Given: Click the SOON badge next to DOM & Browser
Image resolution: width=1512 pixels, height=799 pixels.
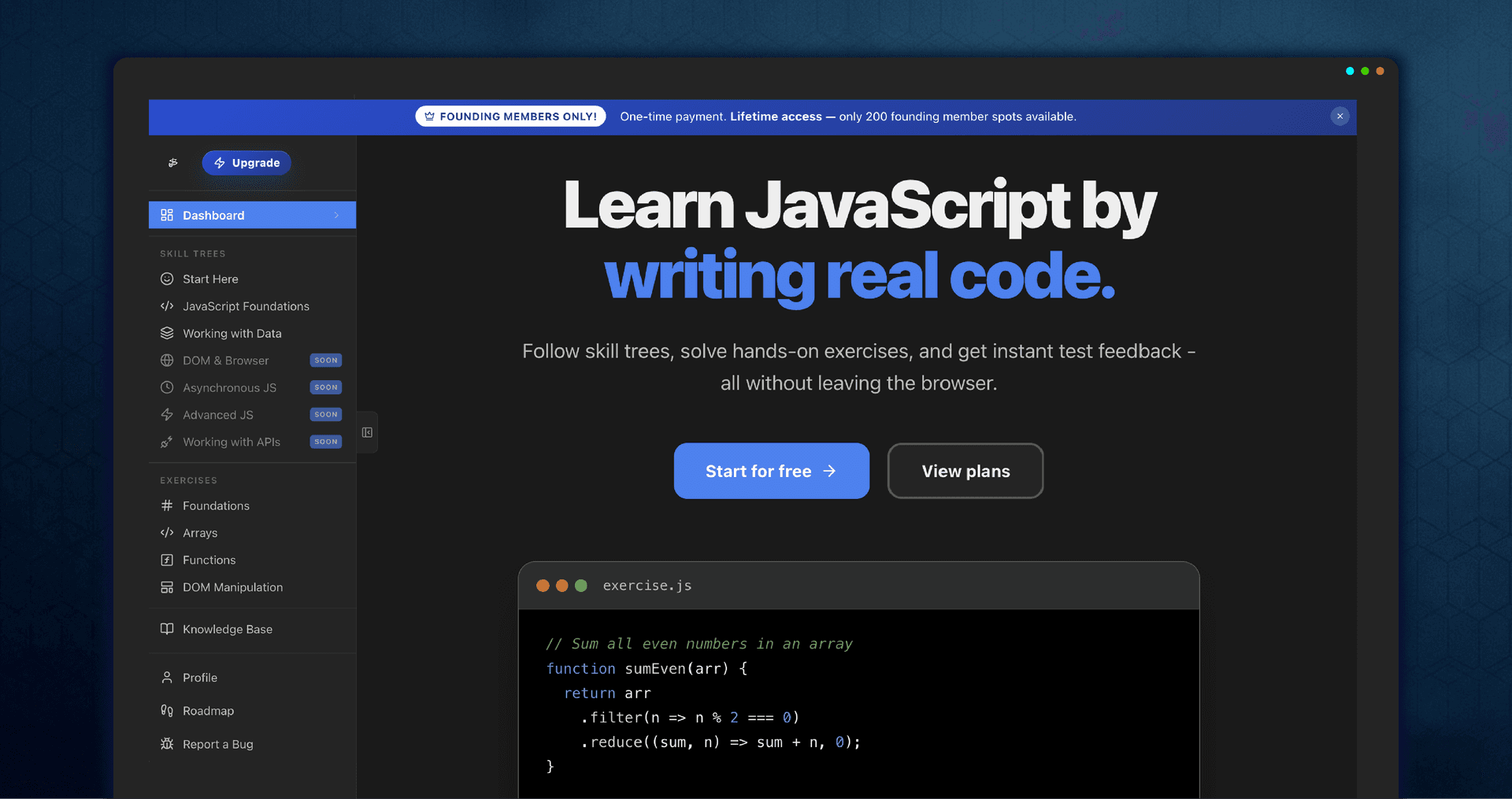Looking at the screenshot, I should pyautogui.click(x=326, y=361).
